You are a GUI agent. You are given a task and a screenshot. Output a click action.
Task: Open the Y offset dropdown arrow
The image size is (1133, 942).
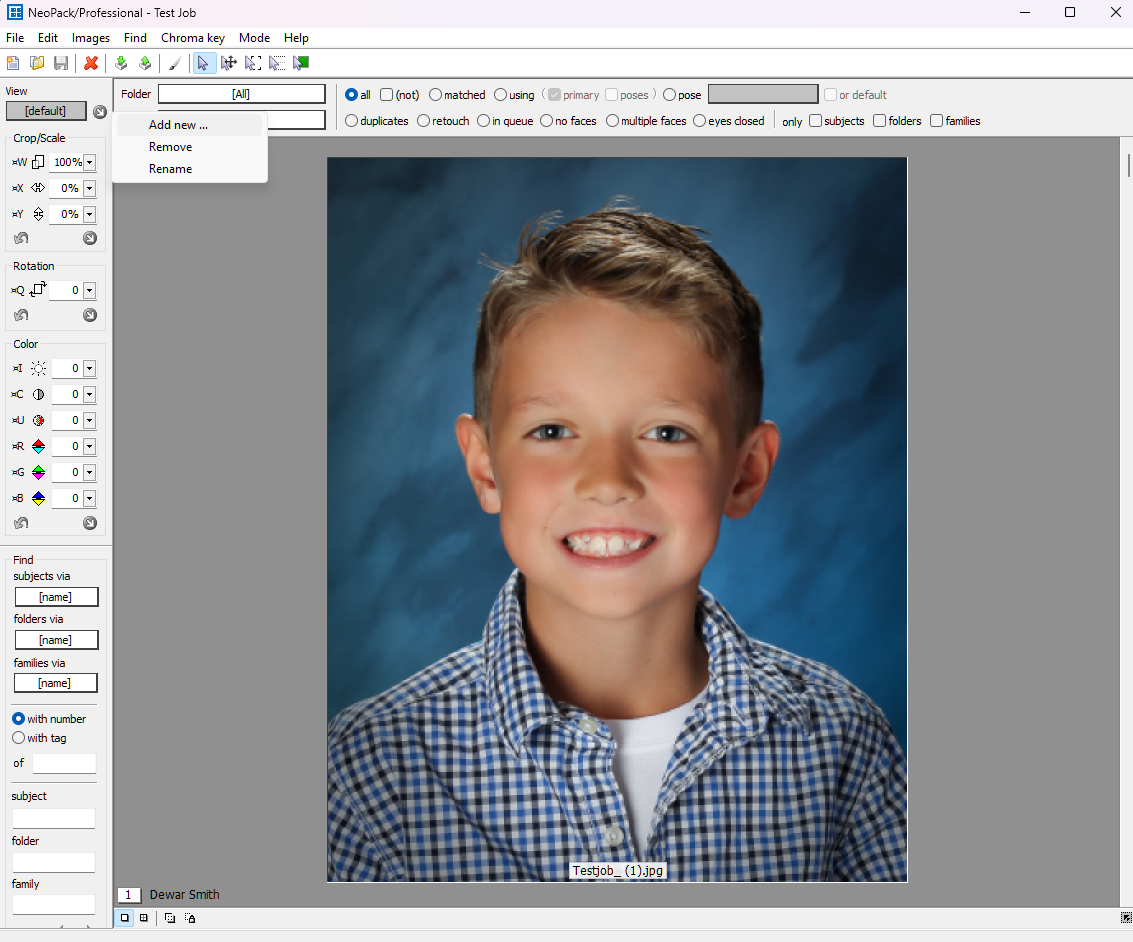[x=90, y=215]
